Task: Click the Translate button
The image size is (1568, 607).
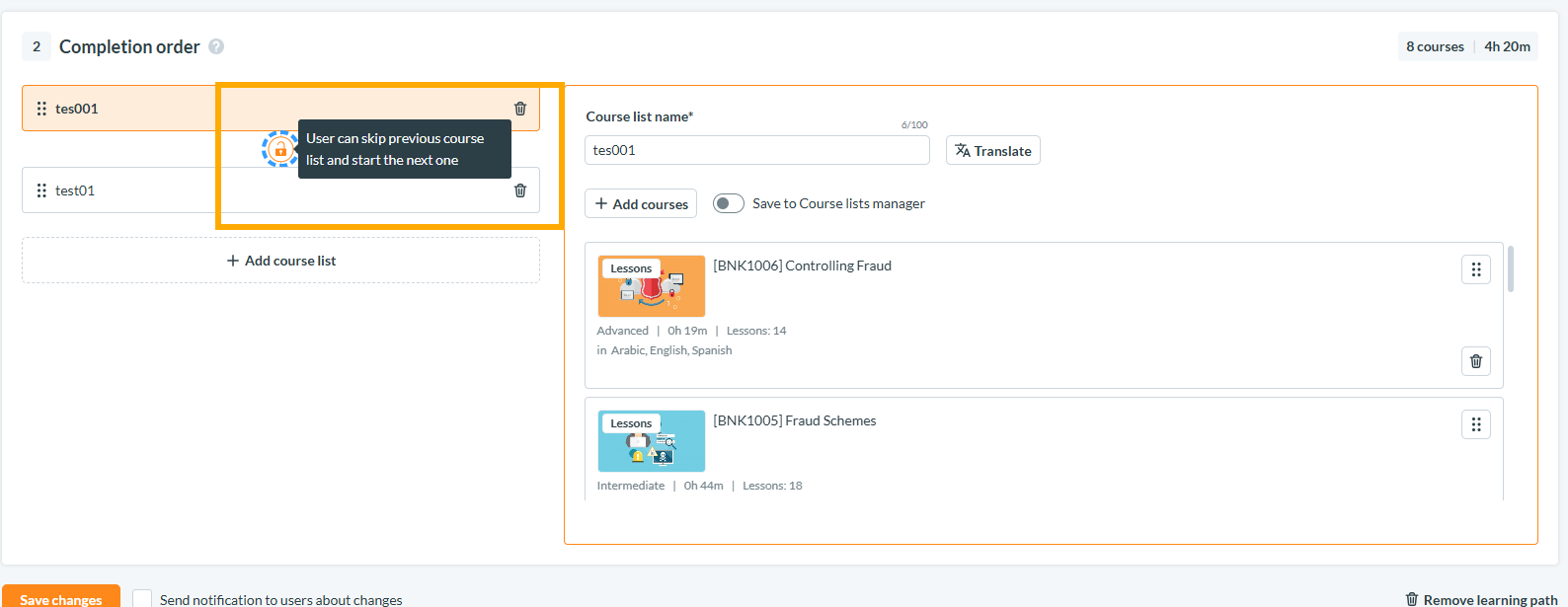Action: (993, 150)
